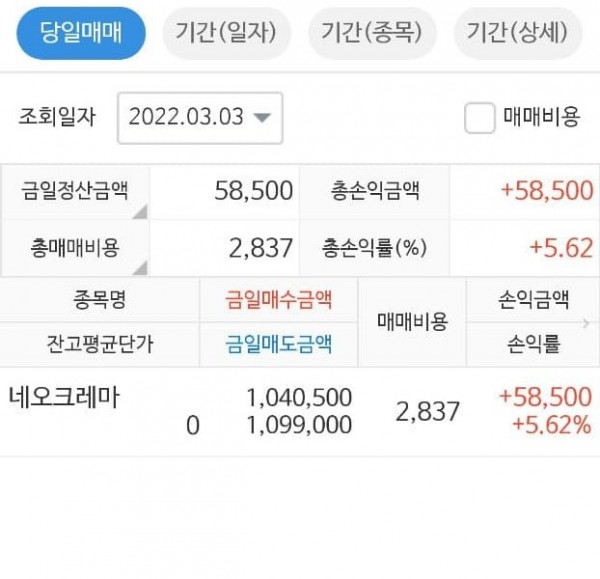Open the 조회일자 date dropdown
This screenshot has height=579, width=600.
[x=200, y=117]
